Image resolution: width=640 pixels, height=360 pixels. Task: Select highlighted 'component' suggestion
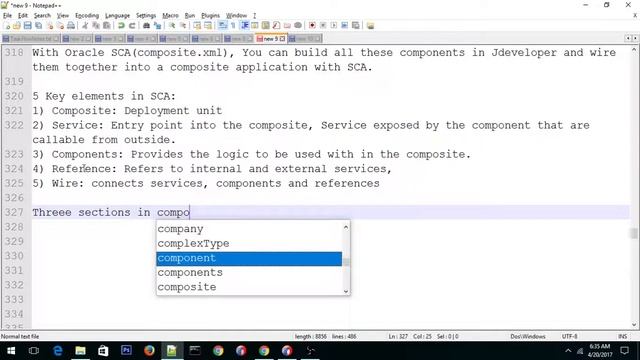pos(249,258)
